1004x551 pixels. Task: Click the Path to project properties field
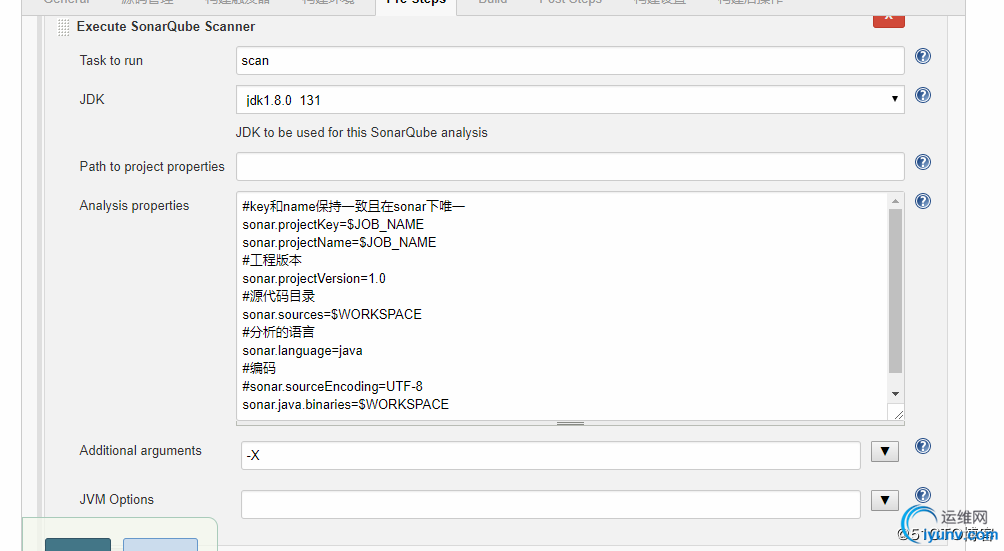coord(570,166)
